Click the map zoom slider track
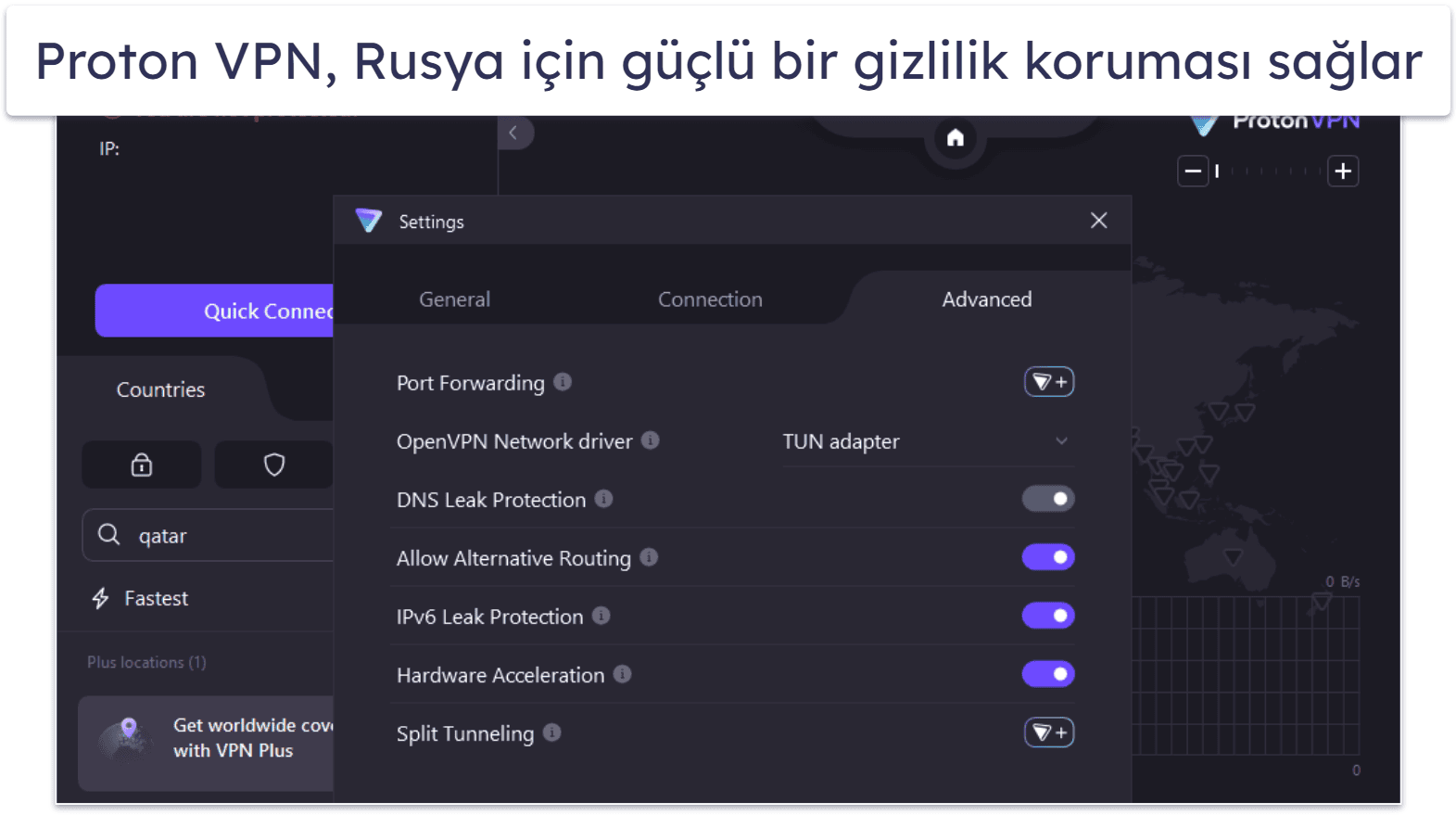Screen dimensions: 1456x815 click(1268, 172)
